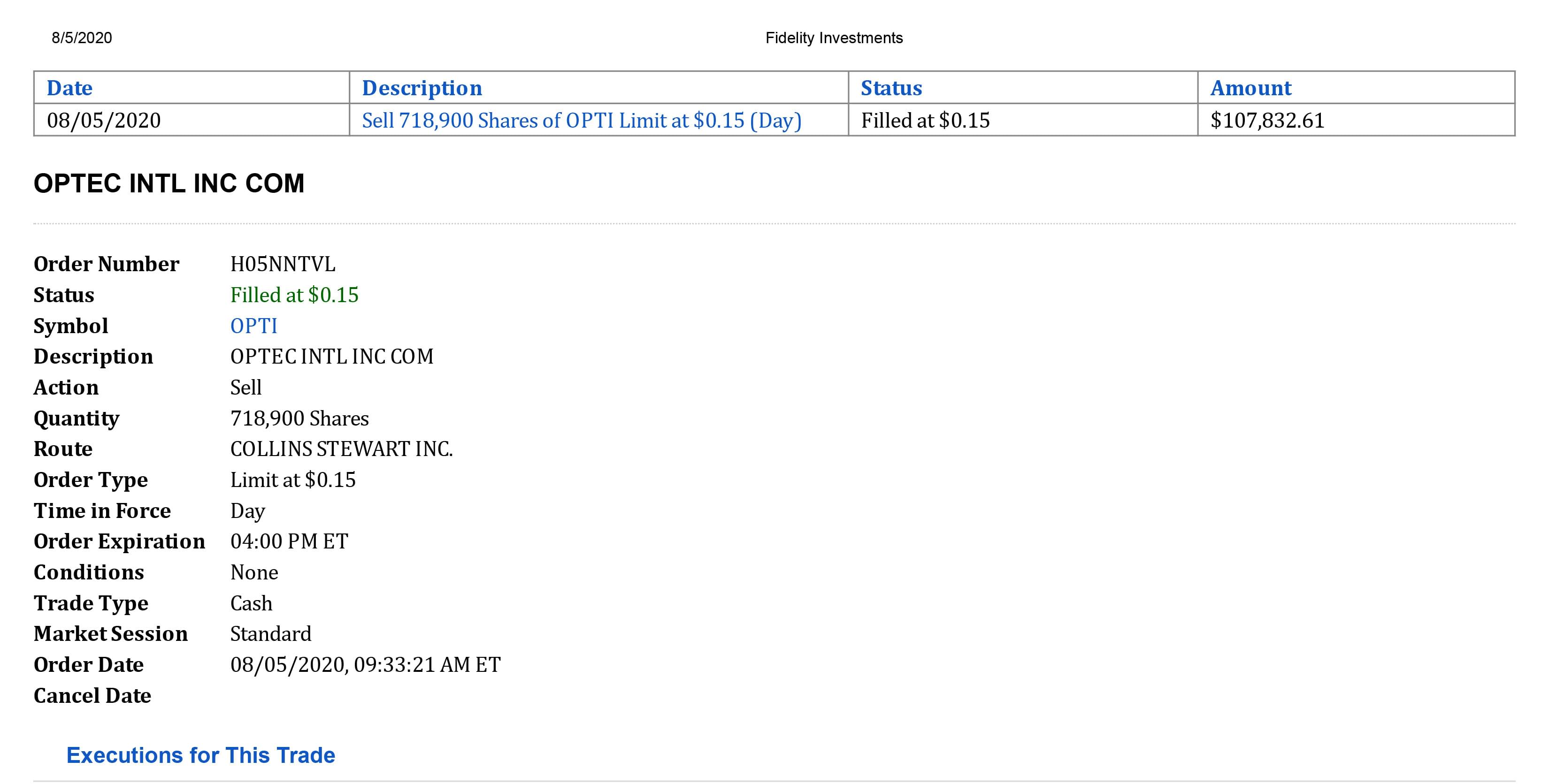The width and height of the screenshot is (1549, 784).
Task: Click the COLLINS STEWART INC. route value
Action: coord(342,449)
